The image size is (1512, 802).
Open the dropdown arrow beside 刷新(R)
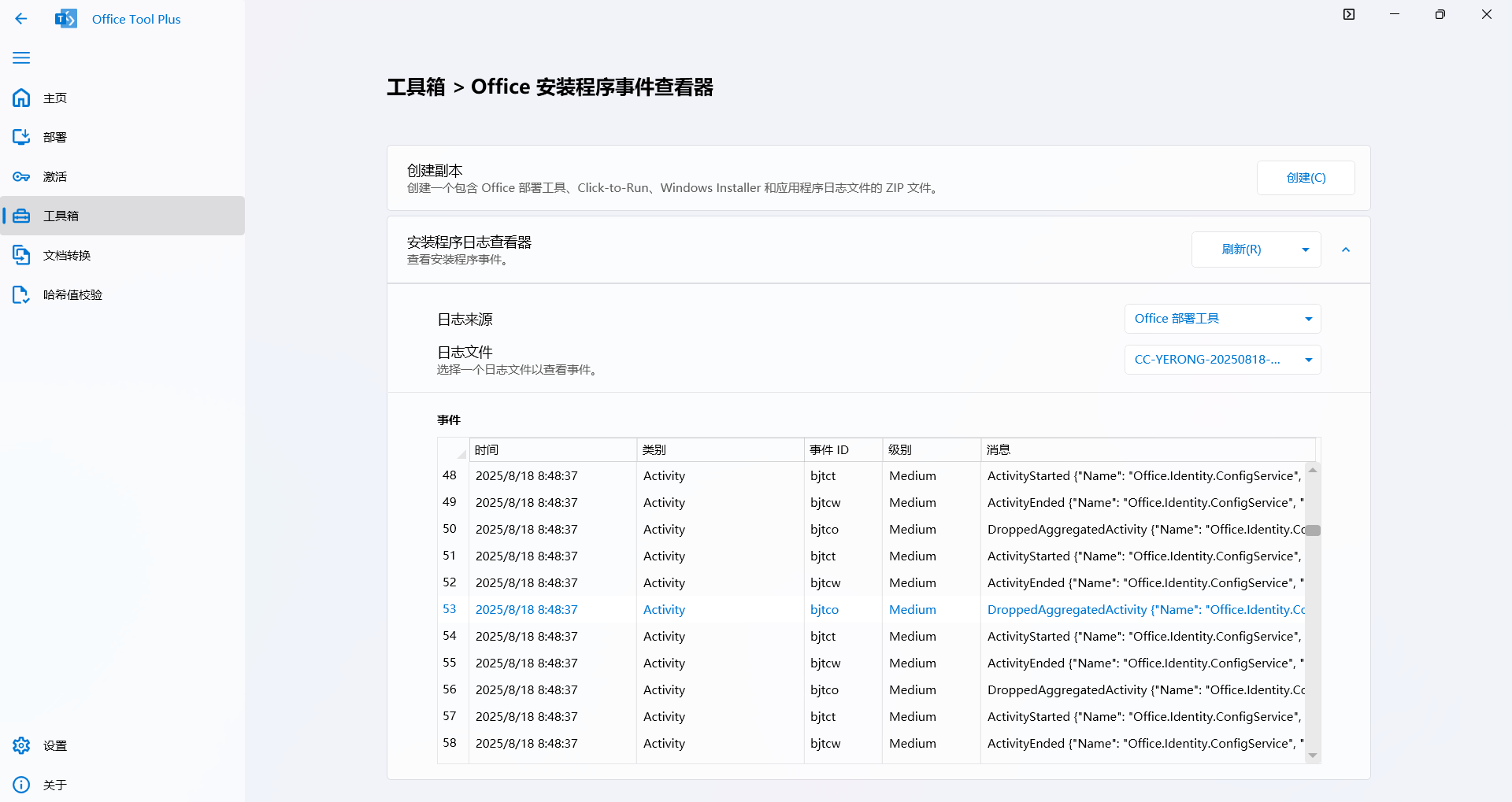(x=1305, y=249)
